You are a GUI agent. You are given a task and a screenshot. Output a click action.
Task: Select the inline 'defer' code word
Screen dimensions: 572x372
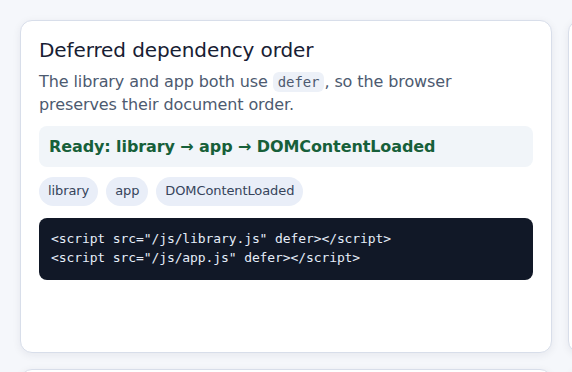[x=298, y=82]
